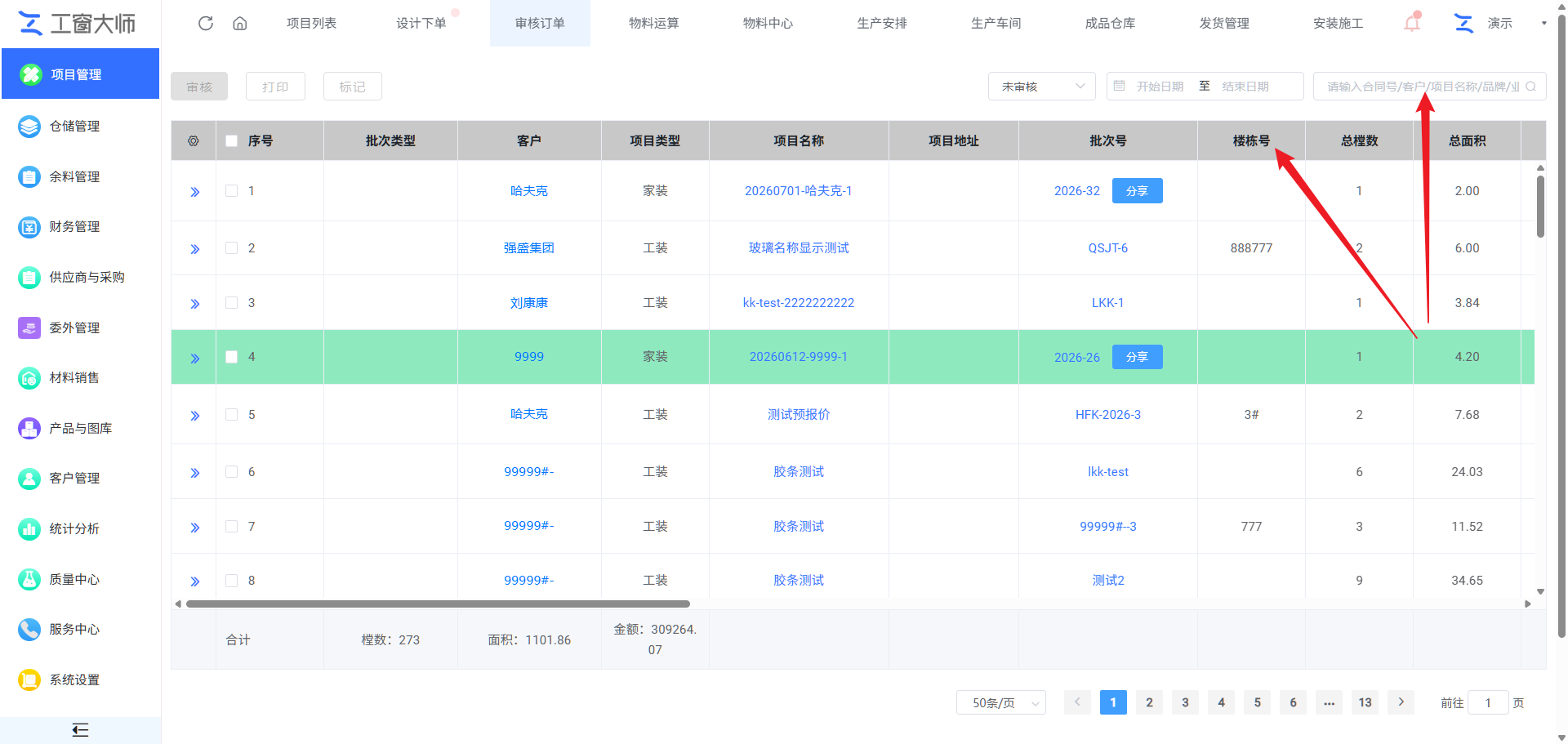Expand row 1 details with double chevron
The width and height of the screenshot is (1568, 744).
(x=194, y=192)
